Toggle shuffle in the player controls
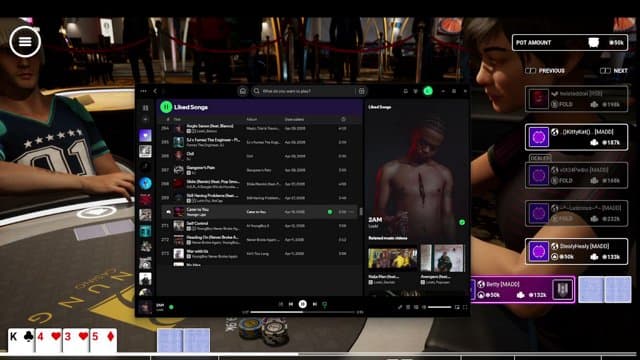Screen dimensions: 640x360 pos(280,304)
